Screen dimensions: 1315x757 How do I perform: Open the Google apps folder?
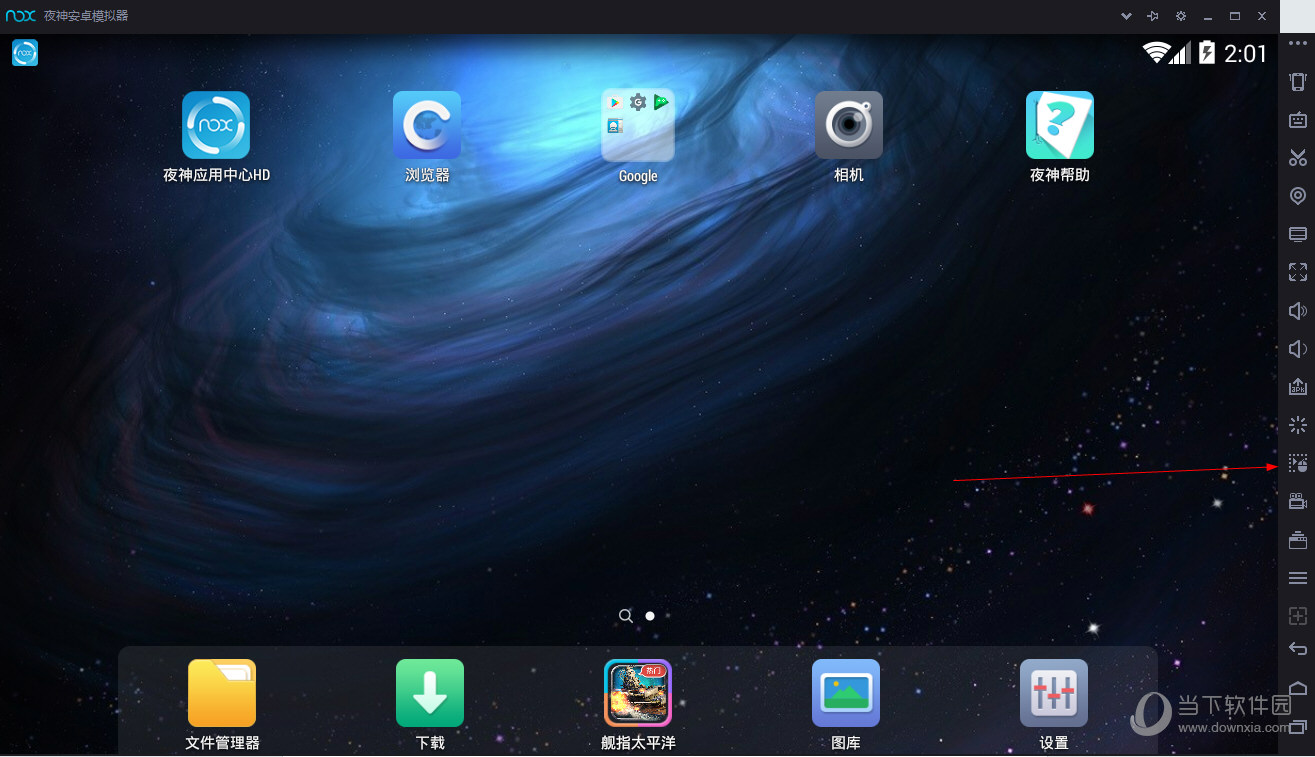pyautogui.click(x=637, y=126)
